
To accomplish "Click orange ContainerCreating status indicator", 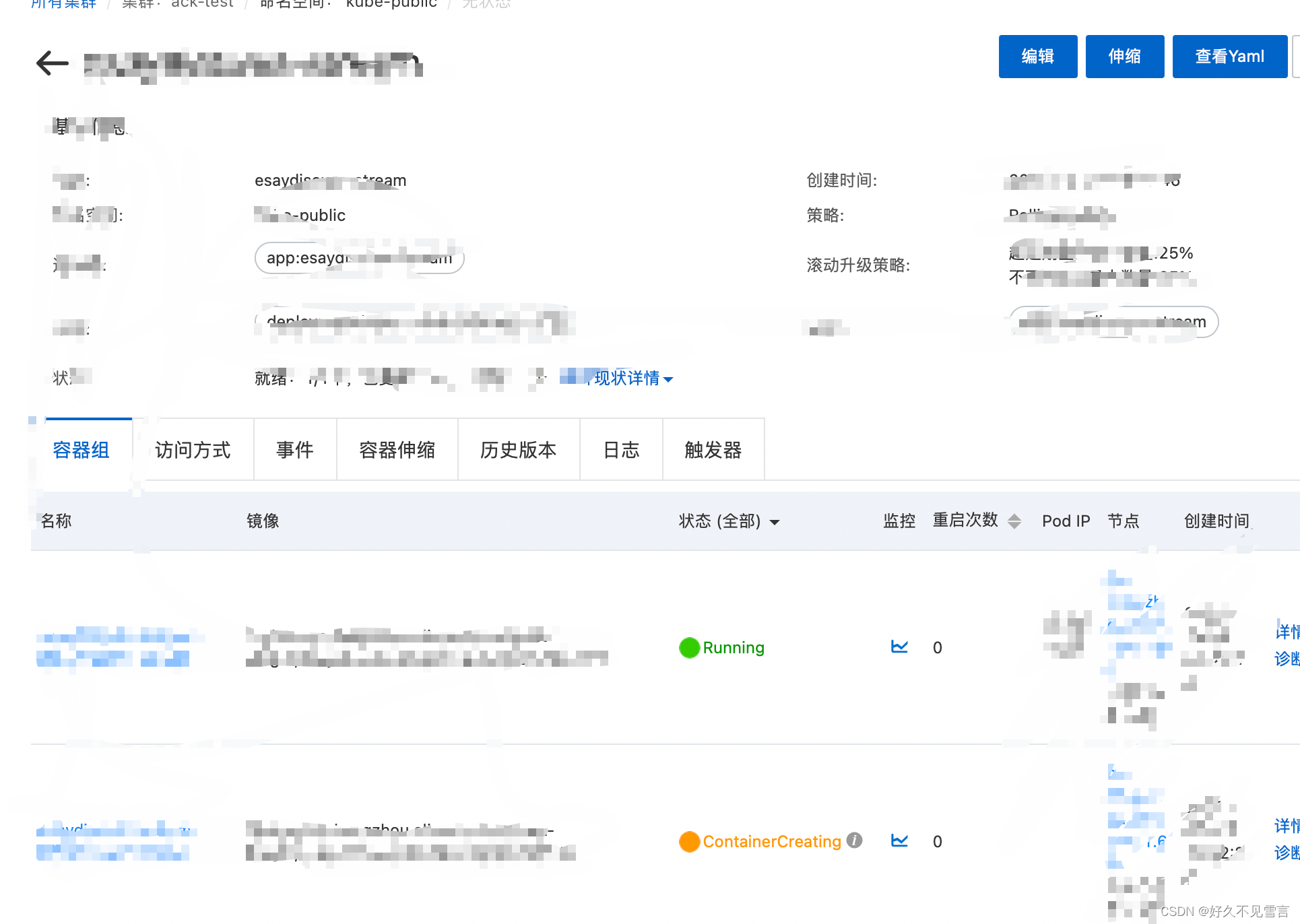I will click(x=689, y=841).
